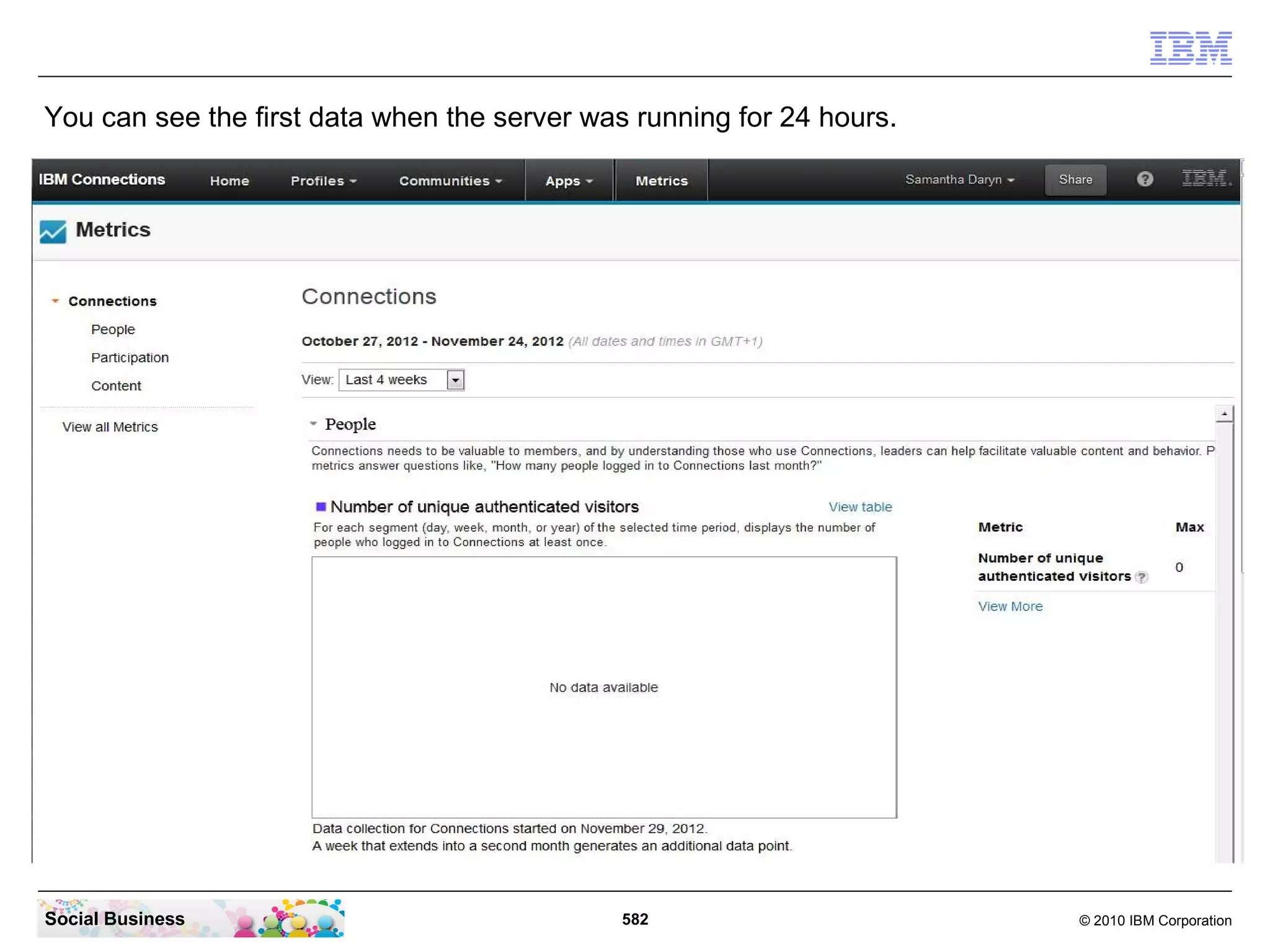This screenshot has height=952, width=1270.
Task: Select the Metrics tab in navbar
Action: coord(662,181)
